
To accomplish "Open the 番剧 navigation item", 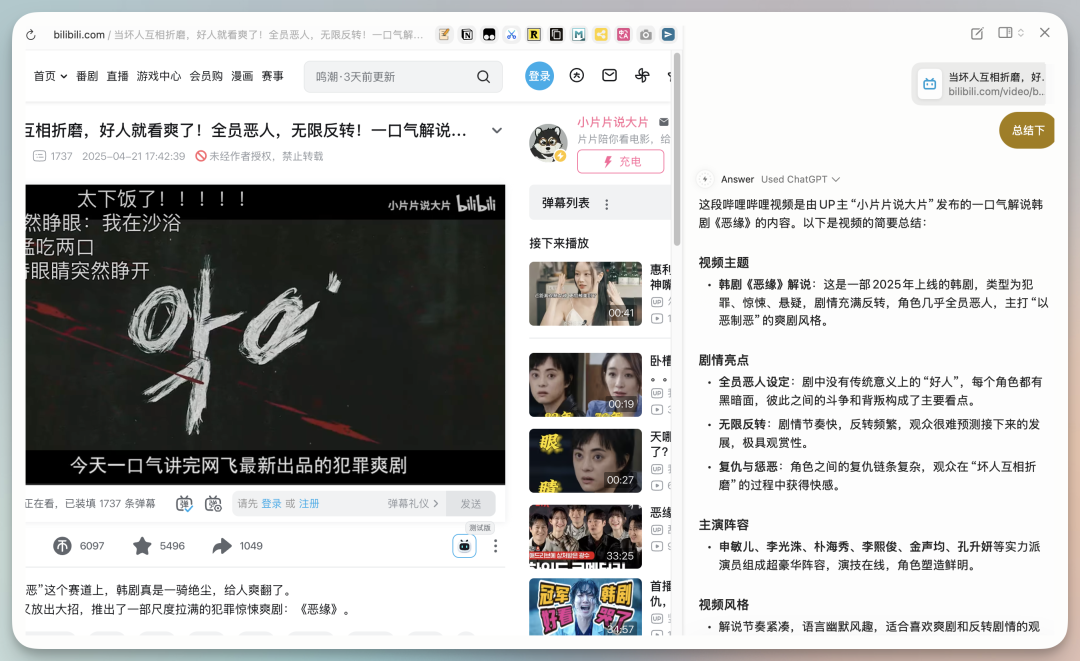I will pyautogui.click(x=87, y=76).
